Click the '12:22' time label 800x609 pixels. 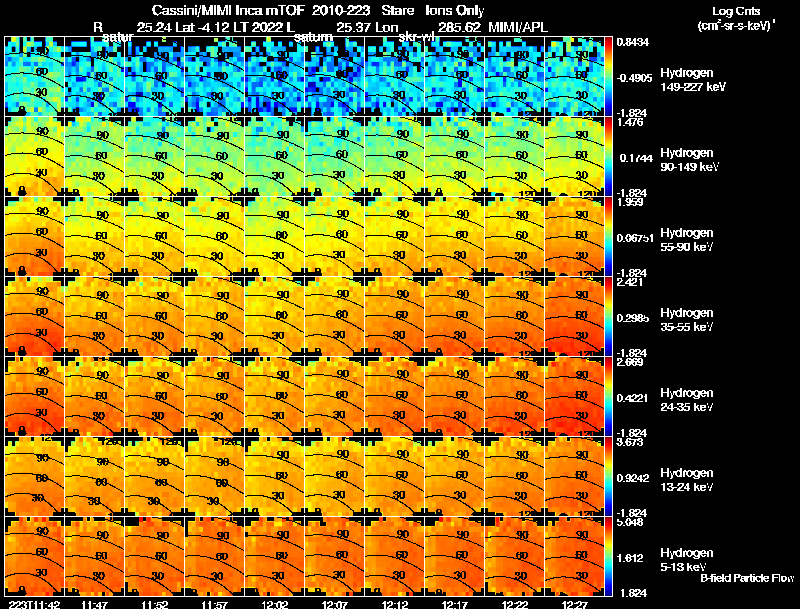tap(514, 604)
